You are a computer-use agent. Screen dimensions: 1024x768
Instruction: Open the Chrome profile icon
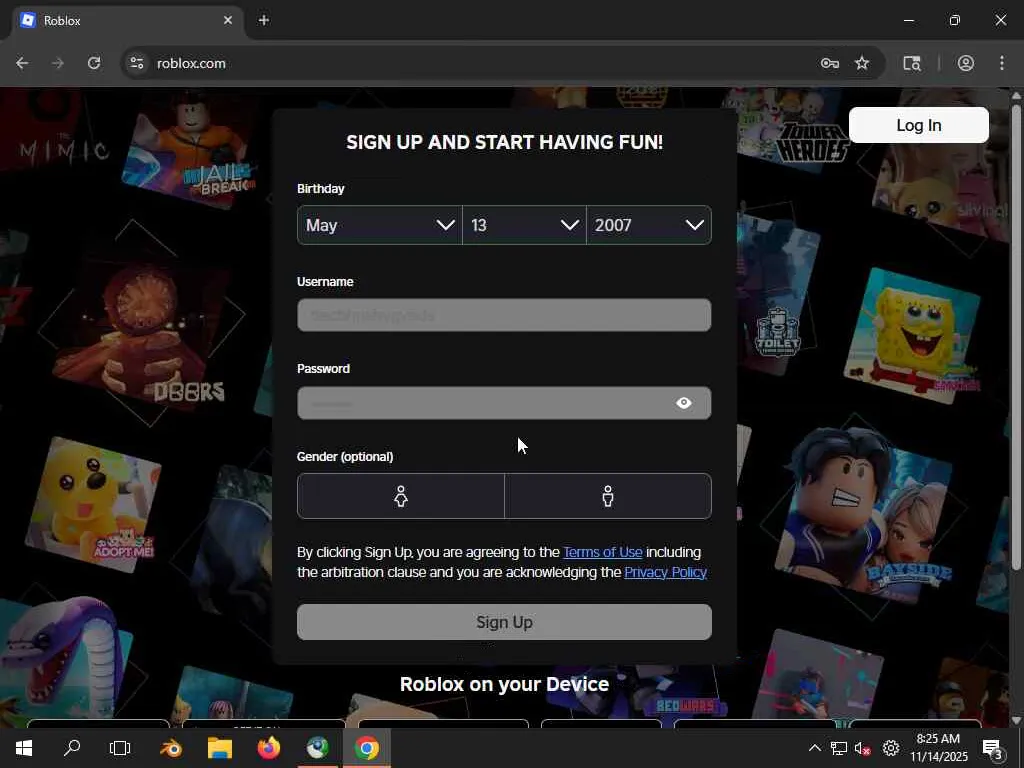point(966,63)
